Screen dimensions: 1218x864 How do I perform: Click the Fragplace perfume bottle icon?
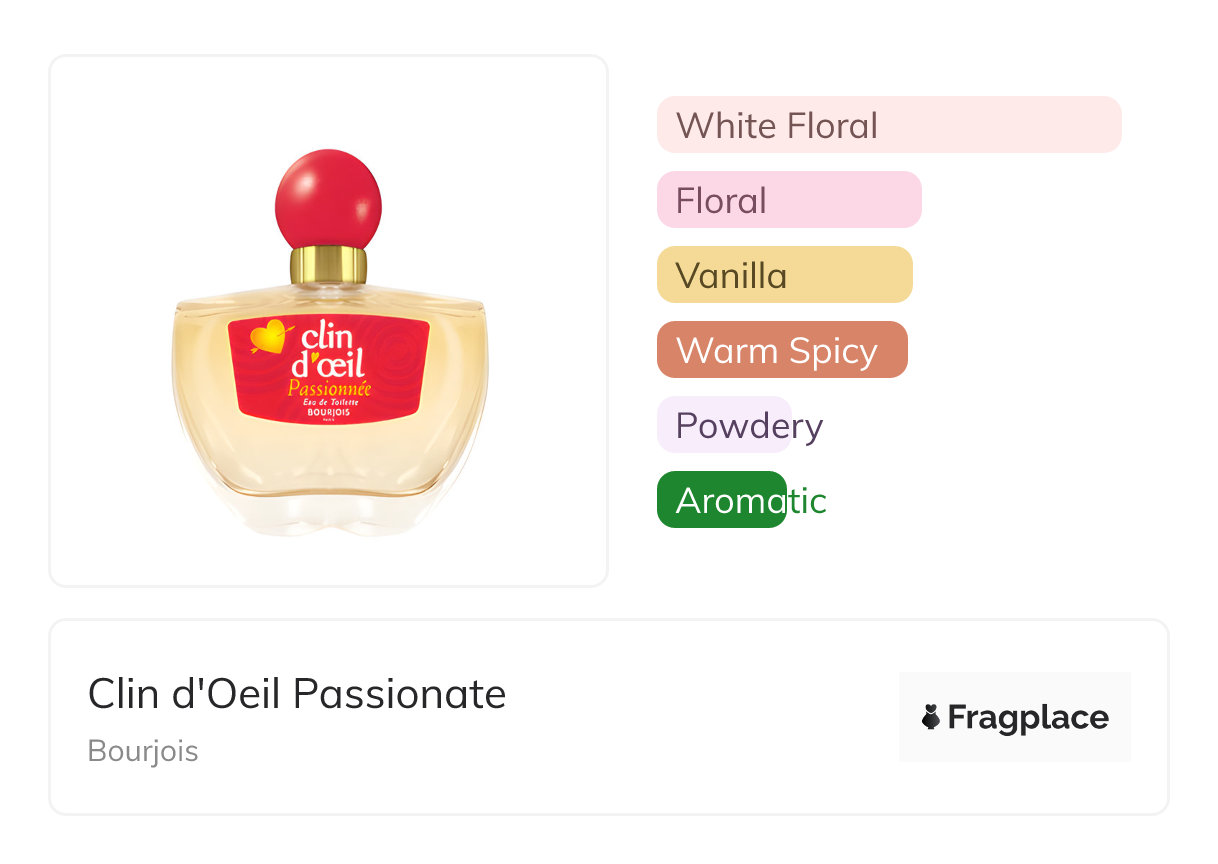click(x=931, y=717)
